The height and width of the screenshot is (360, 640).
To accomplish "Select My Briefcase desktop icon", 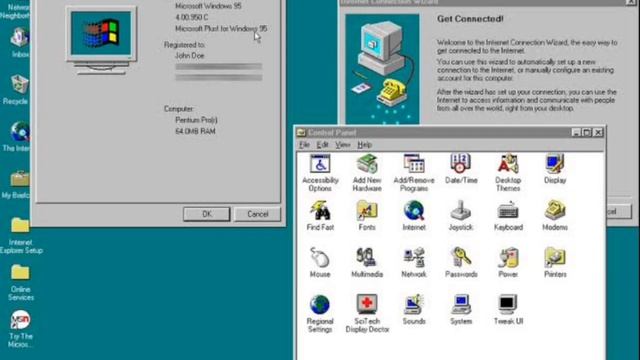I will [x=17, y=184].
